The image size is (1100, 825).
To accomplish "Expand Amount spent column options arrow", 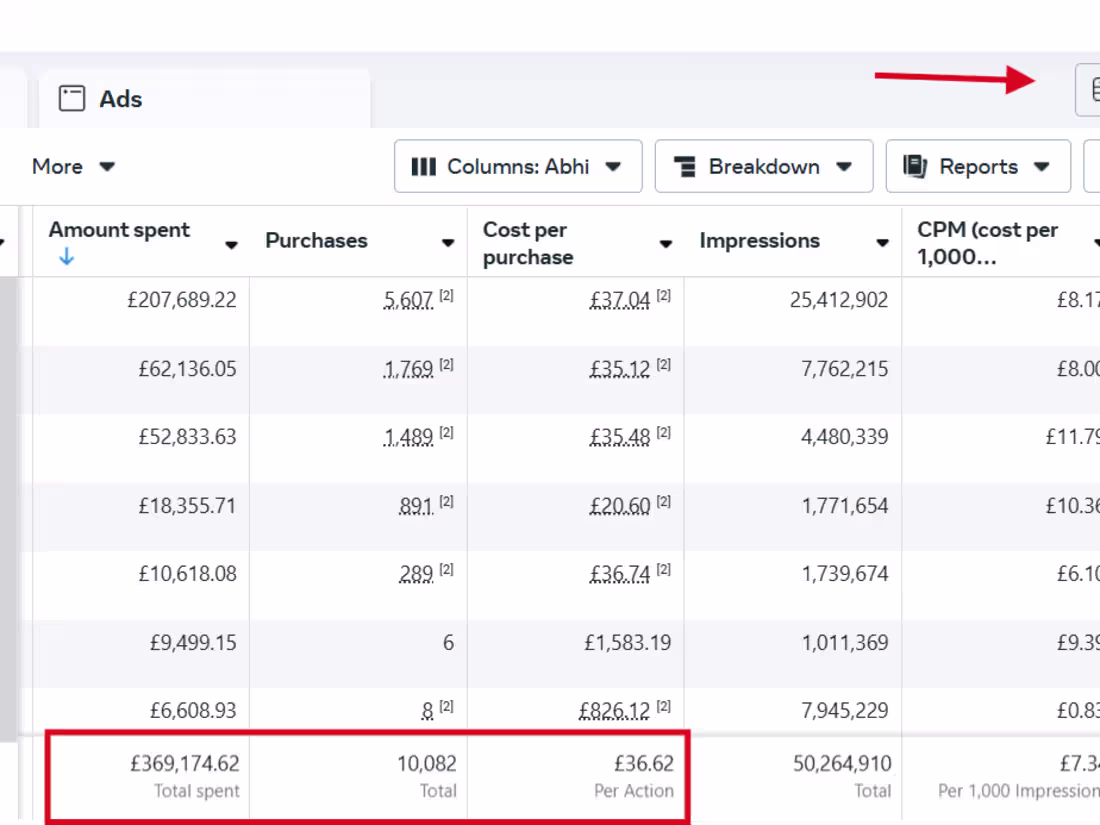I will (x=231, y=244).
